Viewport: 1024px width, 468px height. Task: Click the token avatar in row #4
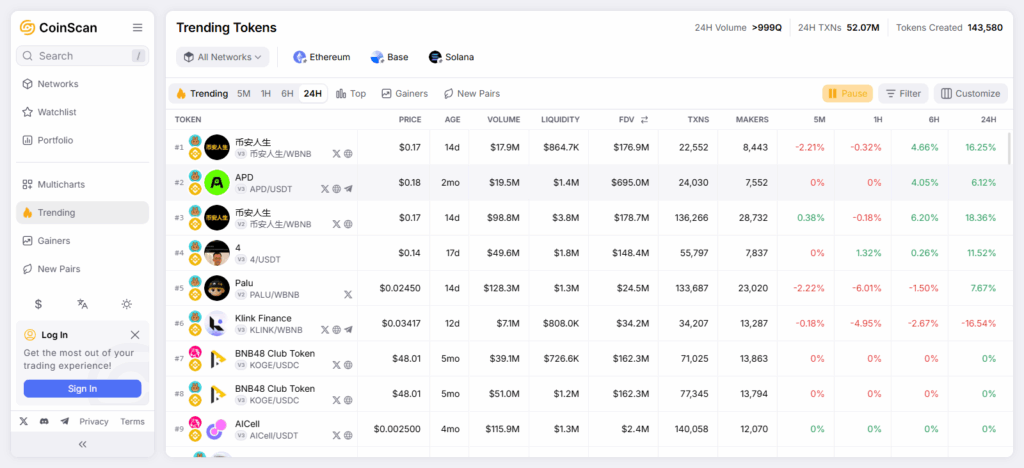pyautogui.click(x=217, y=253)
